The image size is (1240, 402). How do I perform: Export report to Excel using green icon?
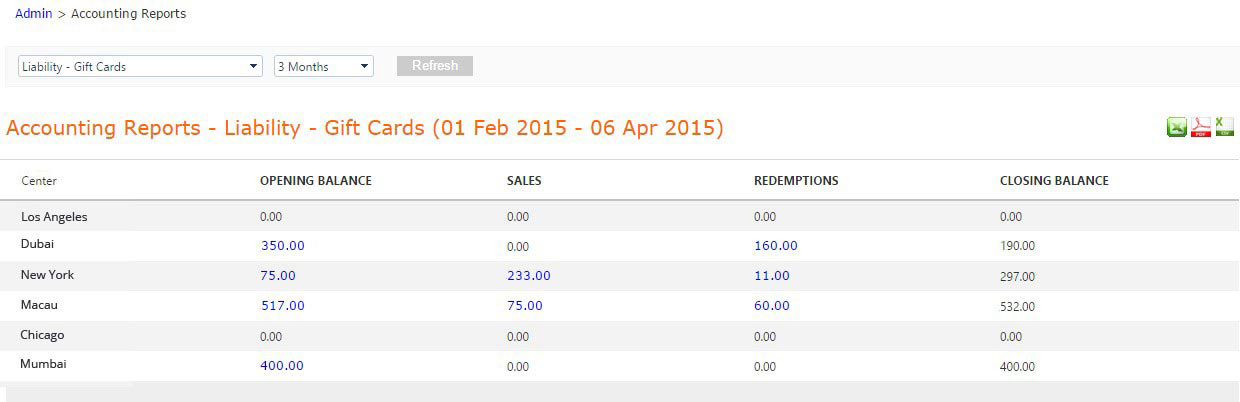pyautogui.click(x=1177, y=127)
